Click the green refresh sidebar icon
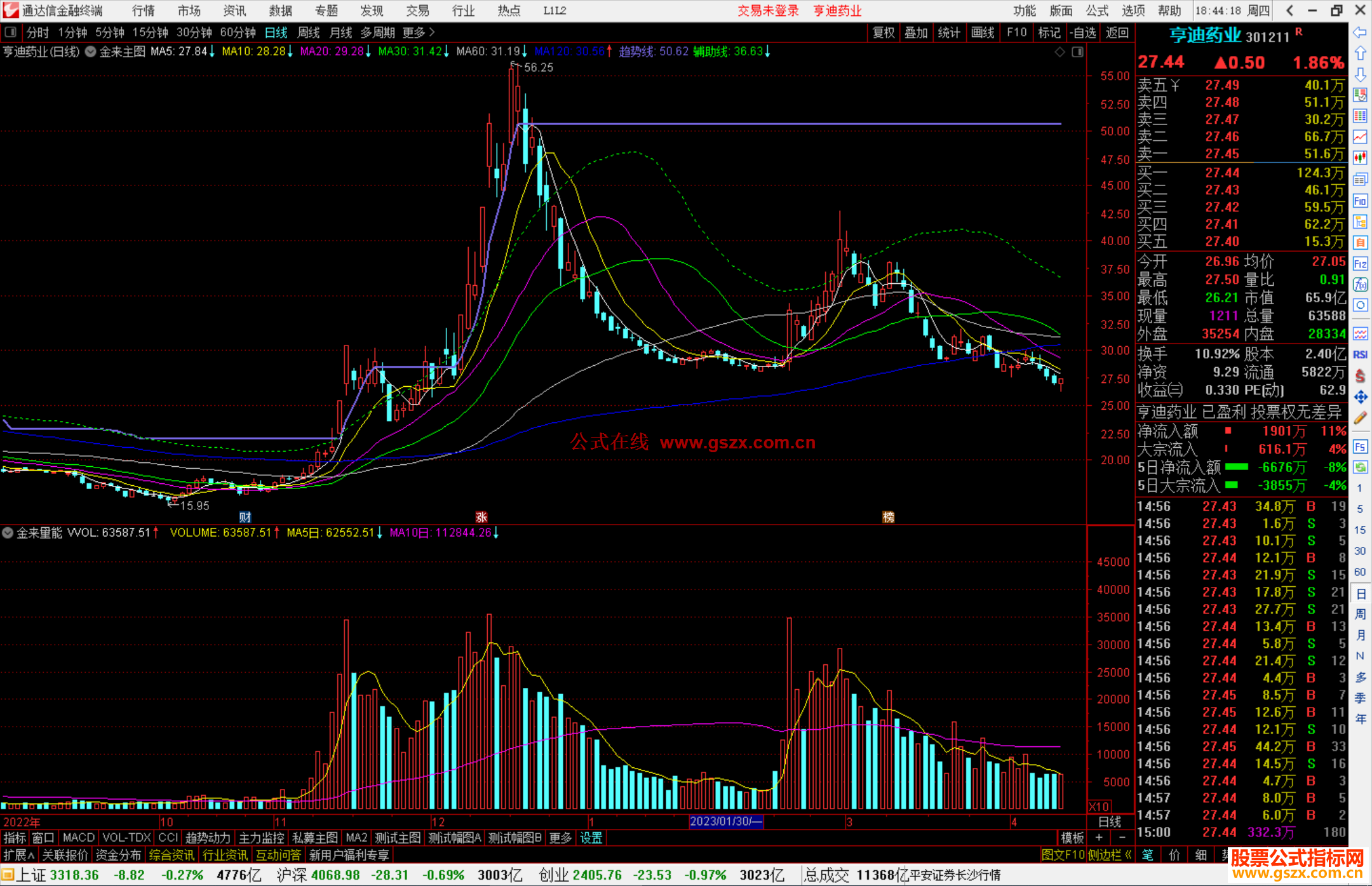The height and width of the screenshot is (886, 1372). click(x=1360, y=467)
